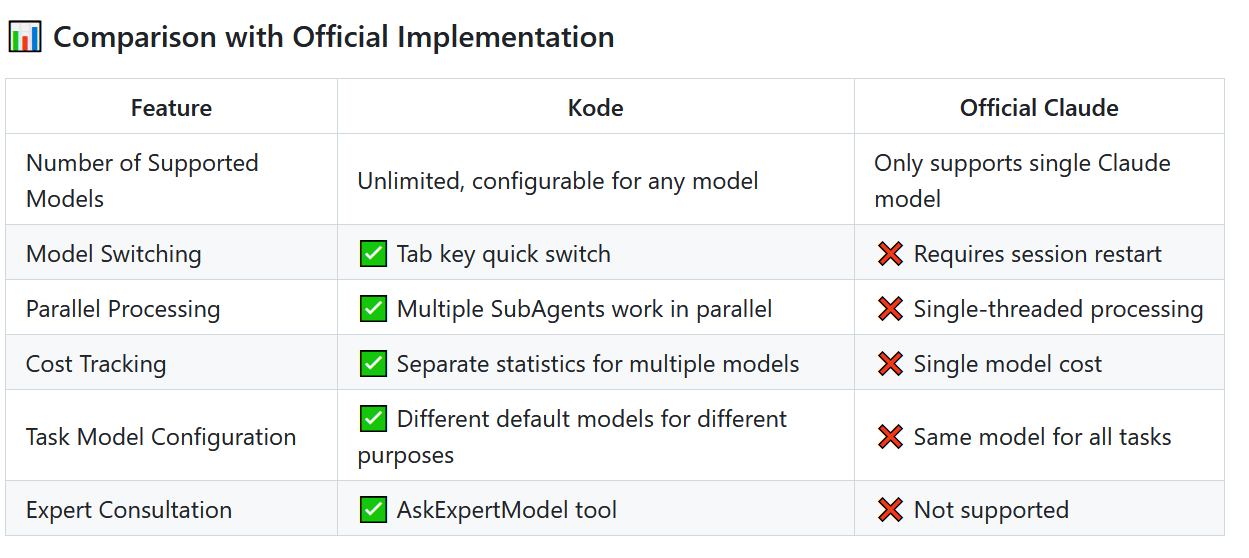This screenshot has width=1249, height=558.
Task: Select the Model Switching row label
Action: pos(114,254)
